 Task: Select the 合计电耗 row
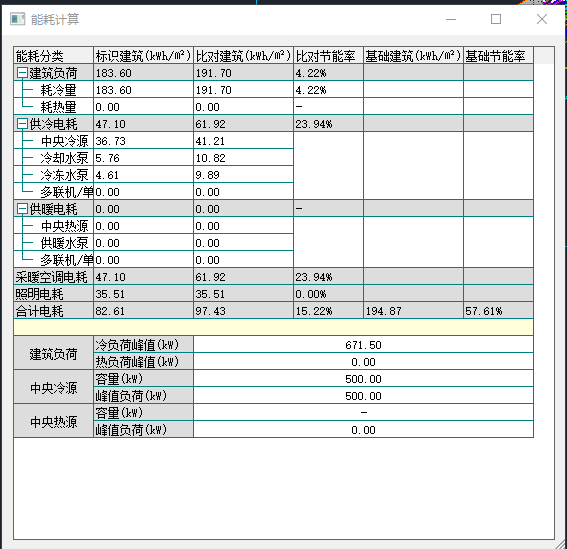coord(273,311)
